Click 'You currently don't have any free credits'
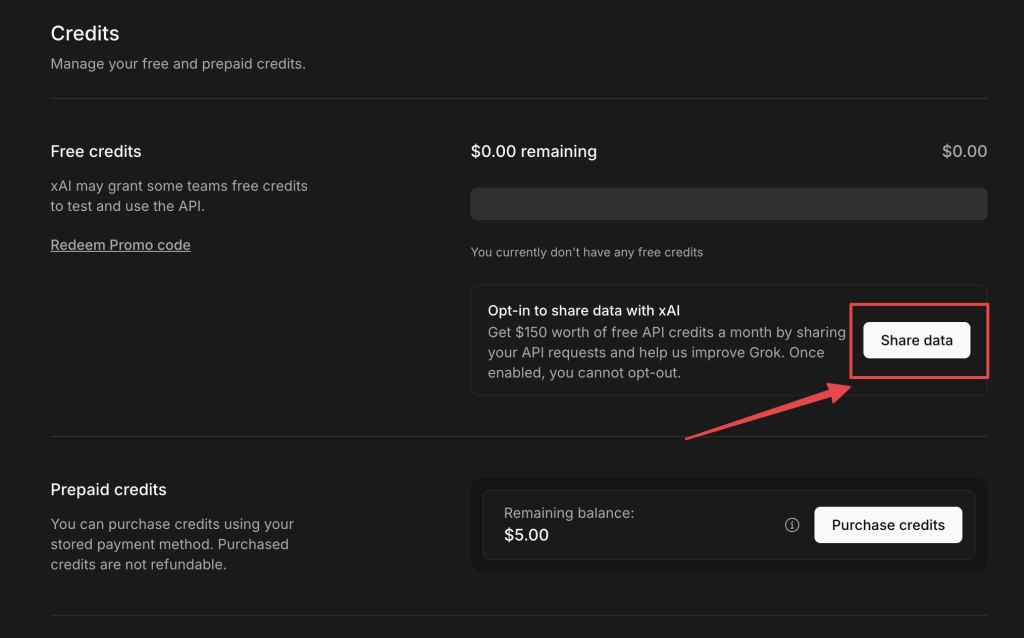Image resolution: width=1024 pixels, height=638 pixels. click(586, 252)
